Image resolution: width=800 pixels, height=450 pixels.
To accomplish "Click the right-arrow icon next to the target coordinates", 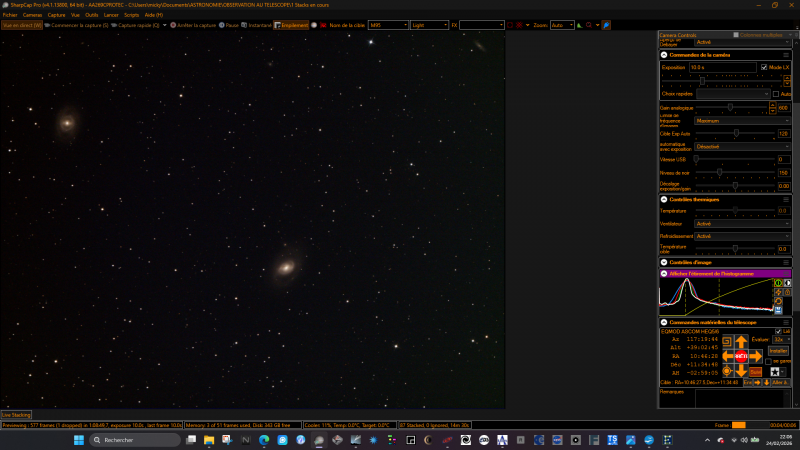I will pyautogui.click(x=757, y=382).
